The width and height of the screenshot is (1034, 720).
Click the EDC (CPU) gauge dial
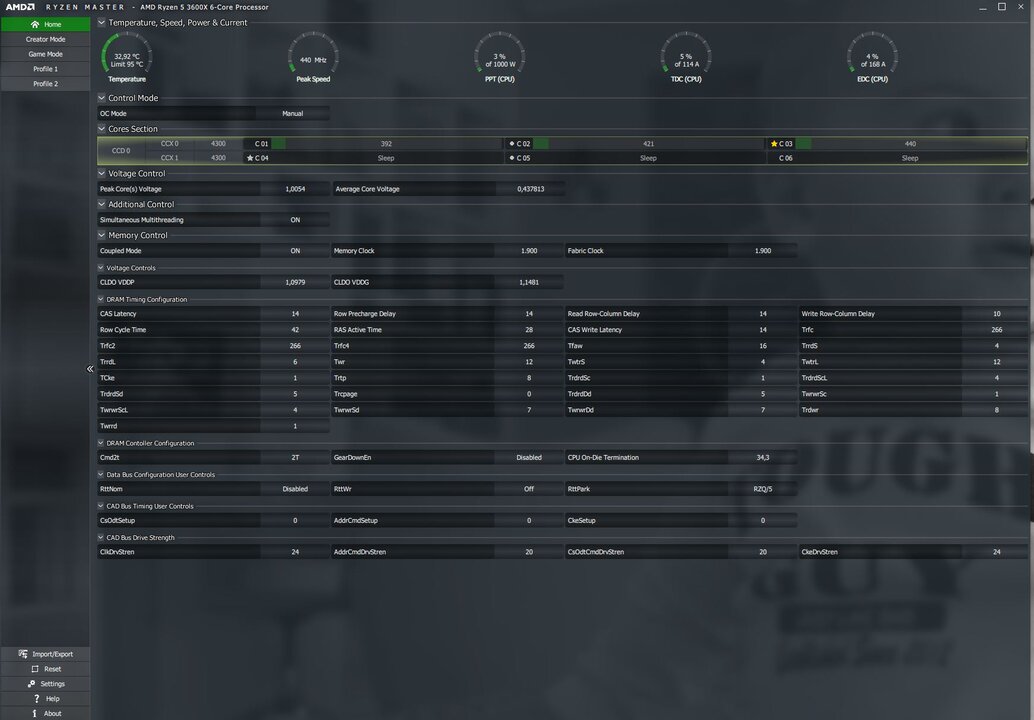(872, 54)
